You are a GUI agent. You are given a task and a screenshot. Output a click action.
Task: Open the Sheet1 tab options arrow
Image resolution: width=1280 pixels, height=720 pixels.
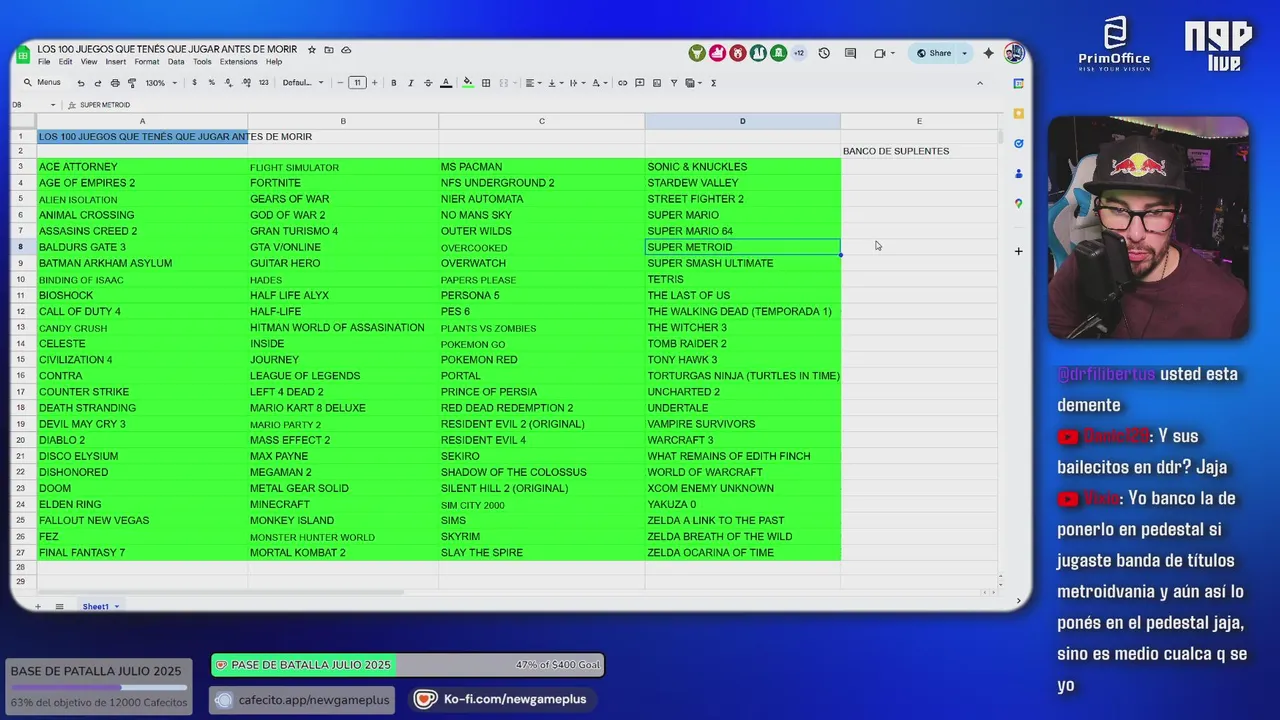point(116,607)
